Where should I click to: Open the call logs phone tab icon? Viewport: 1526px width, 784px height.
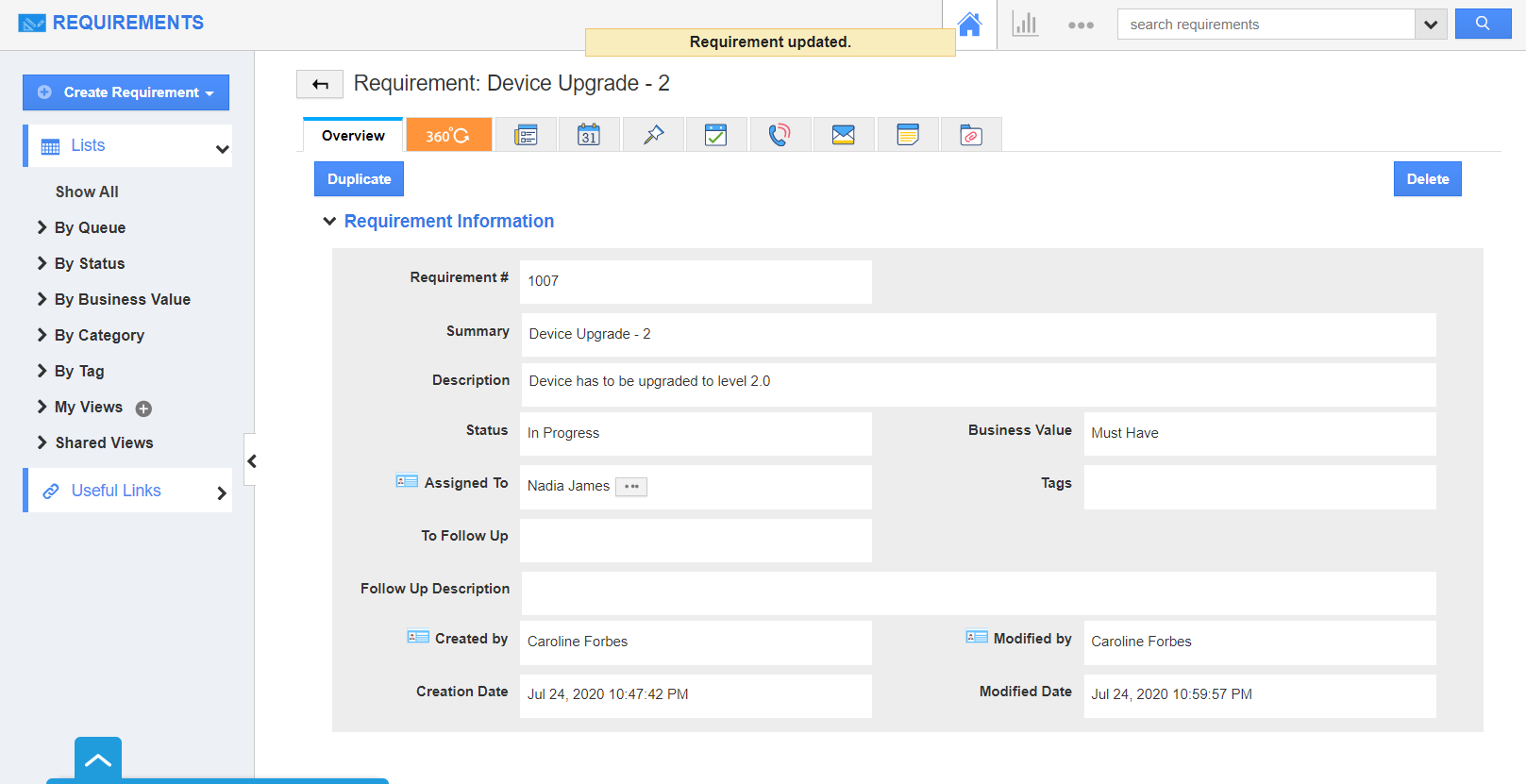coord(780,135)
